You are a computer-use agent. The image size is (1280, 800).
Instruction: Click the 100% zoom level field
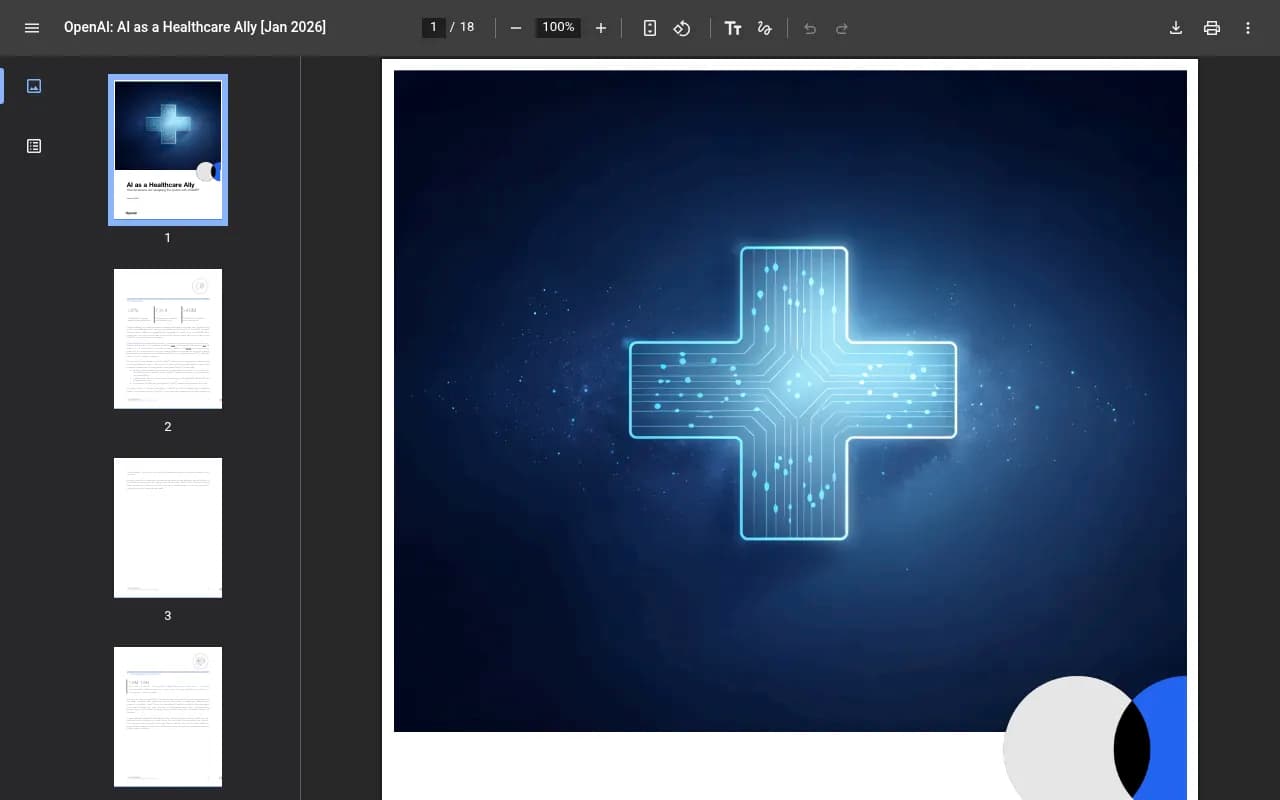click(x=558, y=27)
